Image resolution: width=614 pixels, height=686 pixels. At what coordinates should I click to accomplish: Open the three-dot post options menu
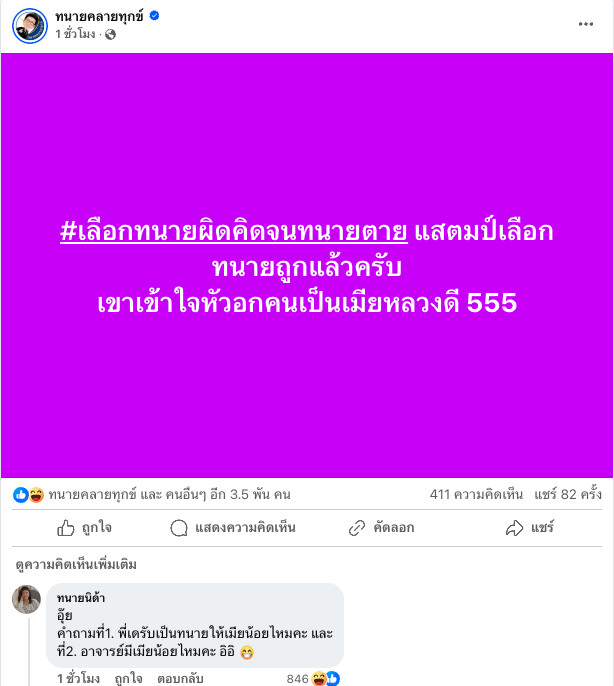point(586,24)
